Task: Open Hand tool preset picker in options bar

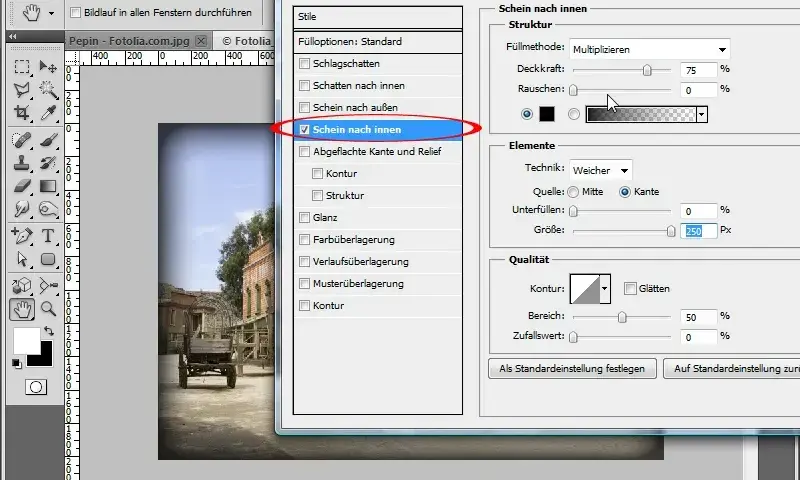Action: point(51,13)
